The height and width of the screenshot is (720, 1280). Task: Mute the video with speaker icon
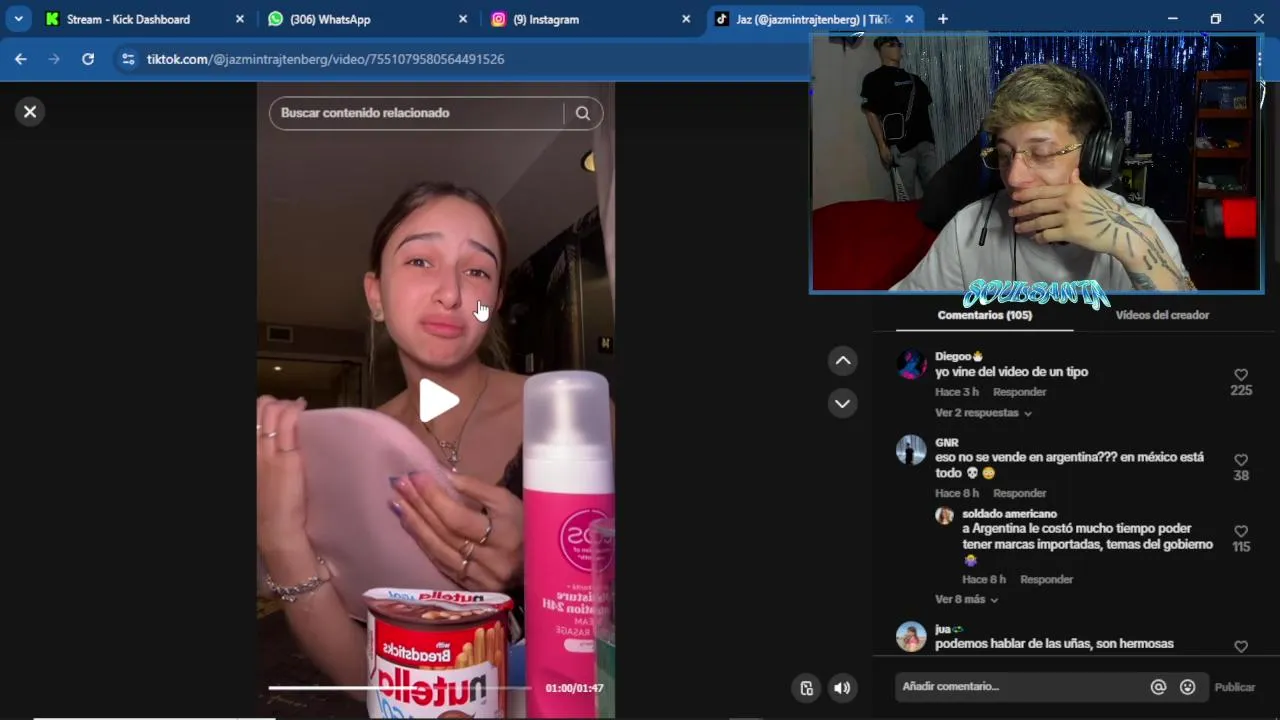tap(842, 688)
